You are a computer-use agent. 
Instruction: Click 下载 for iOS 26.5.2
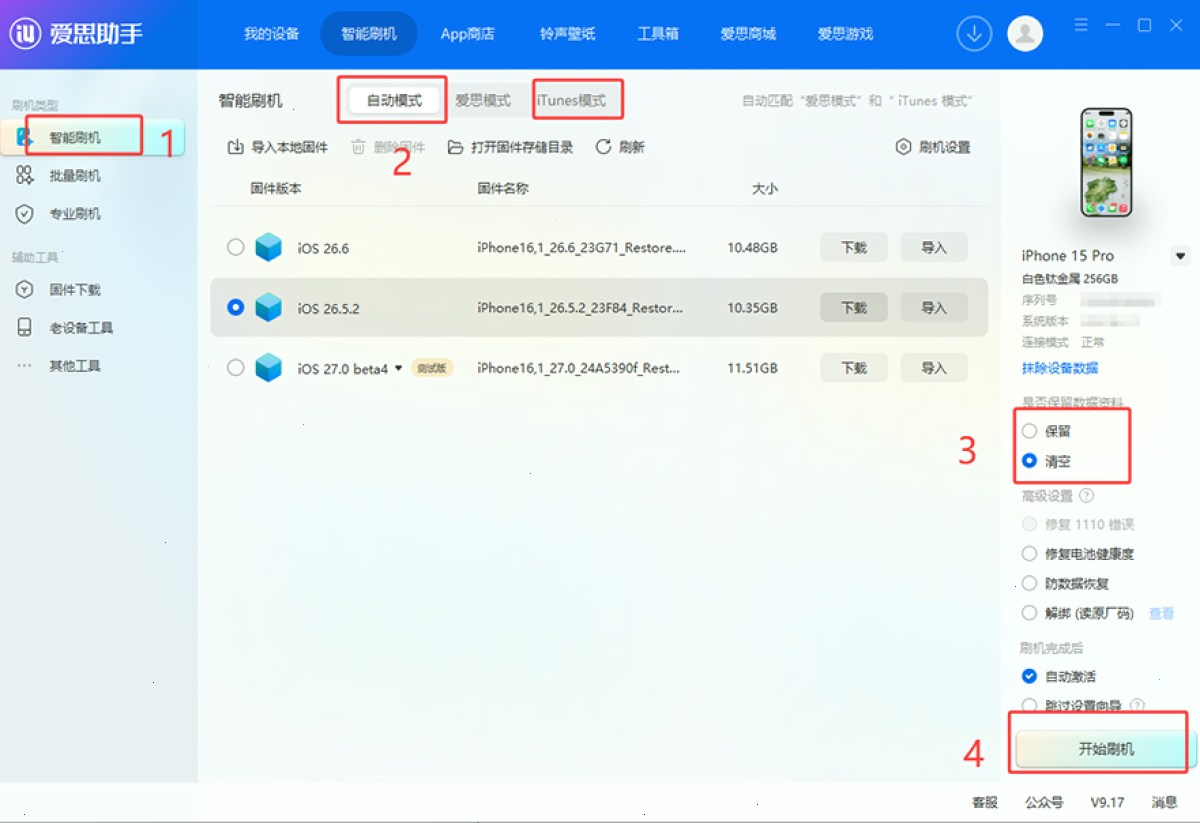854,307
